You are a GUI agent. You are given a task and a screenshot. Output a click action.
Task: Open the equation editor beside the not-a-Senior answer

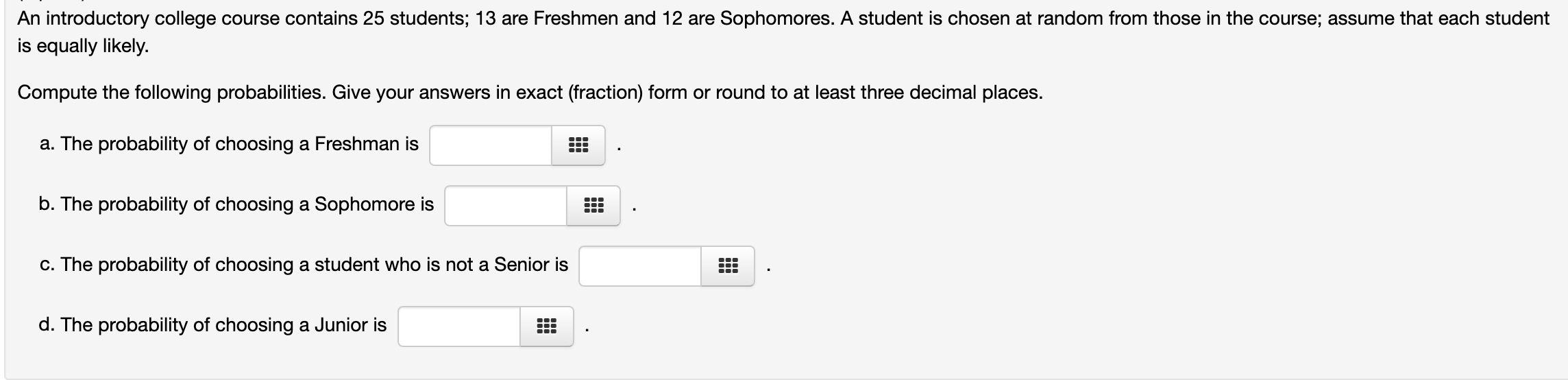[728, 266]
